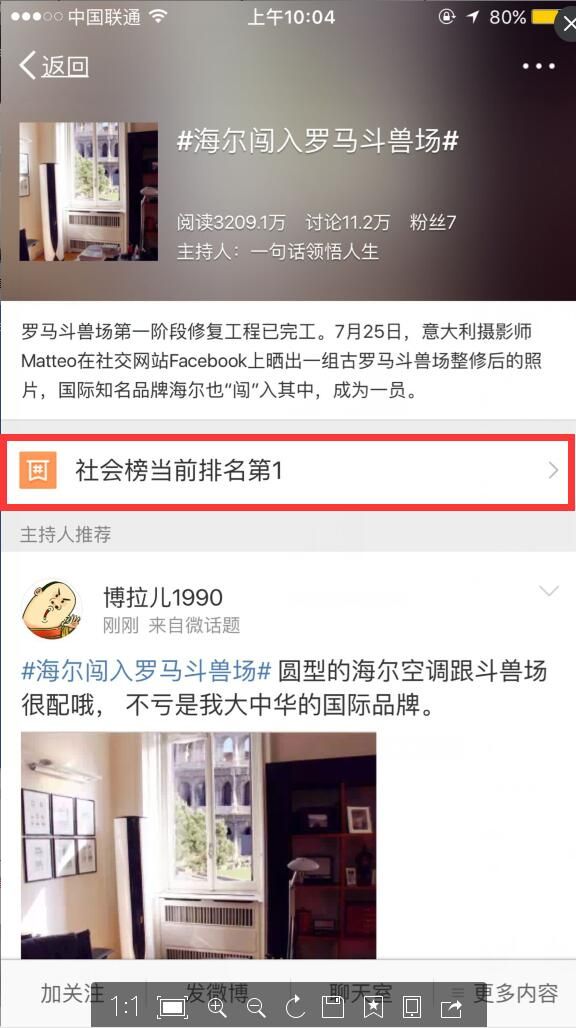Save the image with the floppy disk icon
Image resolution: width=576 pixels, height=1028 pixels.
pyautogui.click(x=334, y=1006)
